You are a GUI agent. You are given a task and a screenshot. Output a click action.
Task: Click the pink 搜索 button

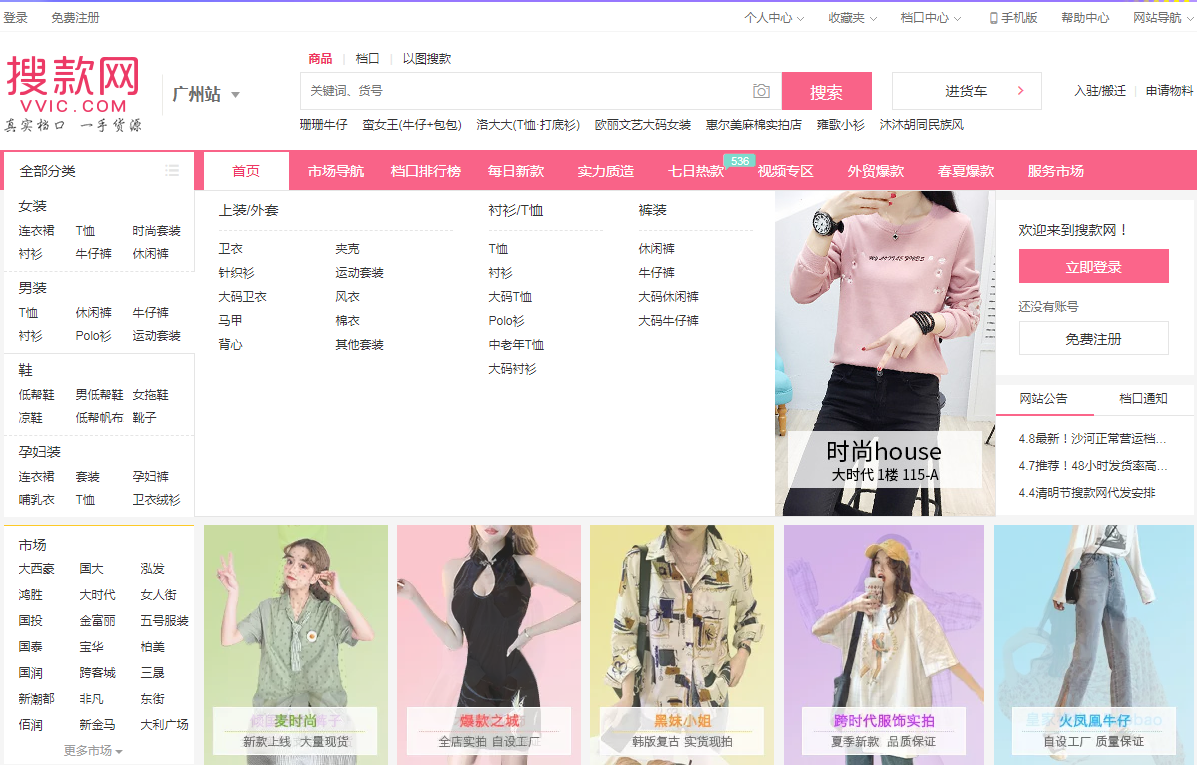click(826, 92)
